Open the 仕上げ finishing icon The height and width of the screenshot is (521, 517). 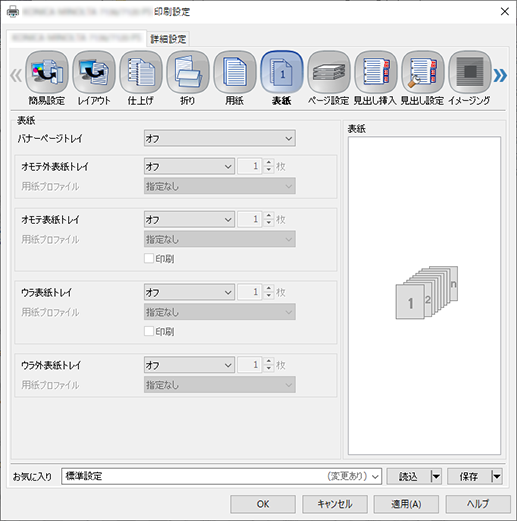pyautogui.click(x=141, y=72)
